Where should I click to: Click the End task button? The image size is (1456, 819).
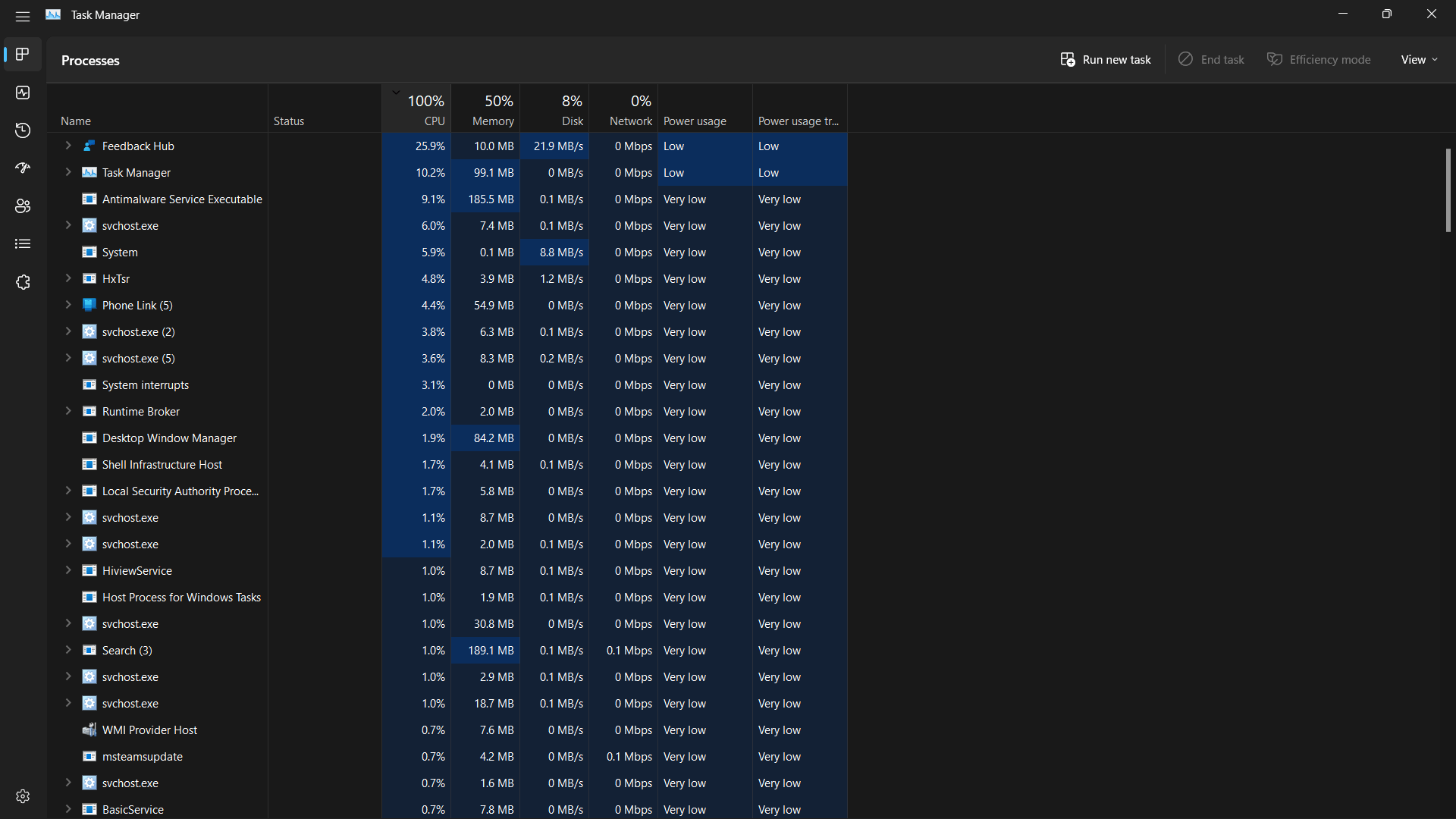coord(1211,59)
